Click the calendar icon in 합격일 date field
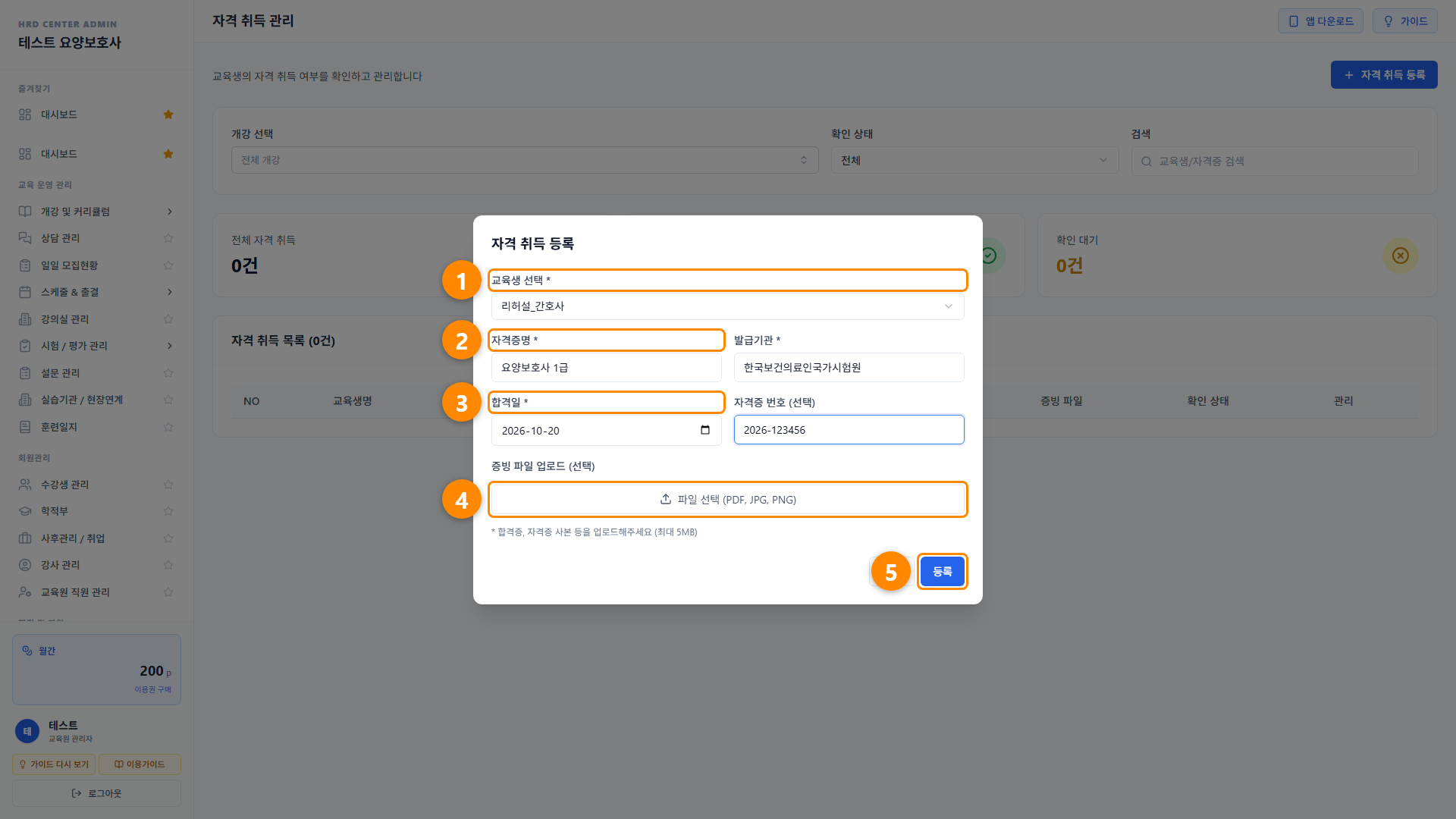 tap(705, 430)
